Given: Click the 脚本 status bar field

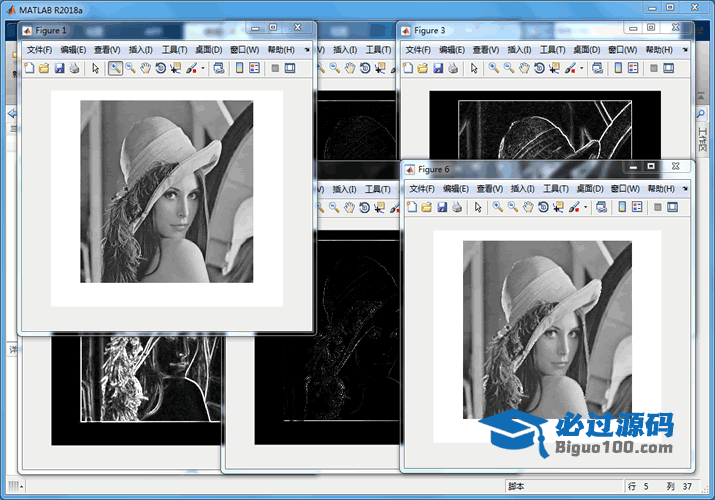Looking at the screenshot, I should (x=564, y=486).
